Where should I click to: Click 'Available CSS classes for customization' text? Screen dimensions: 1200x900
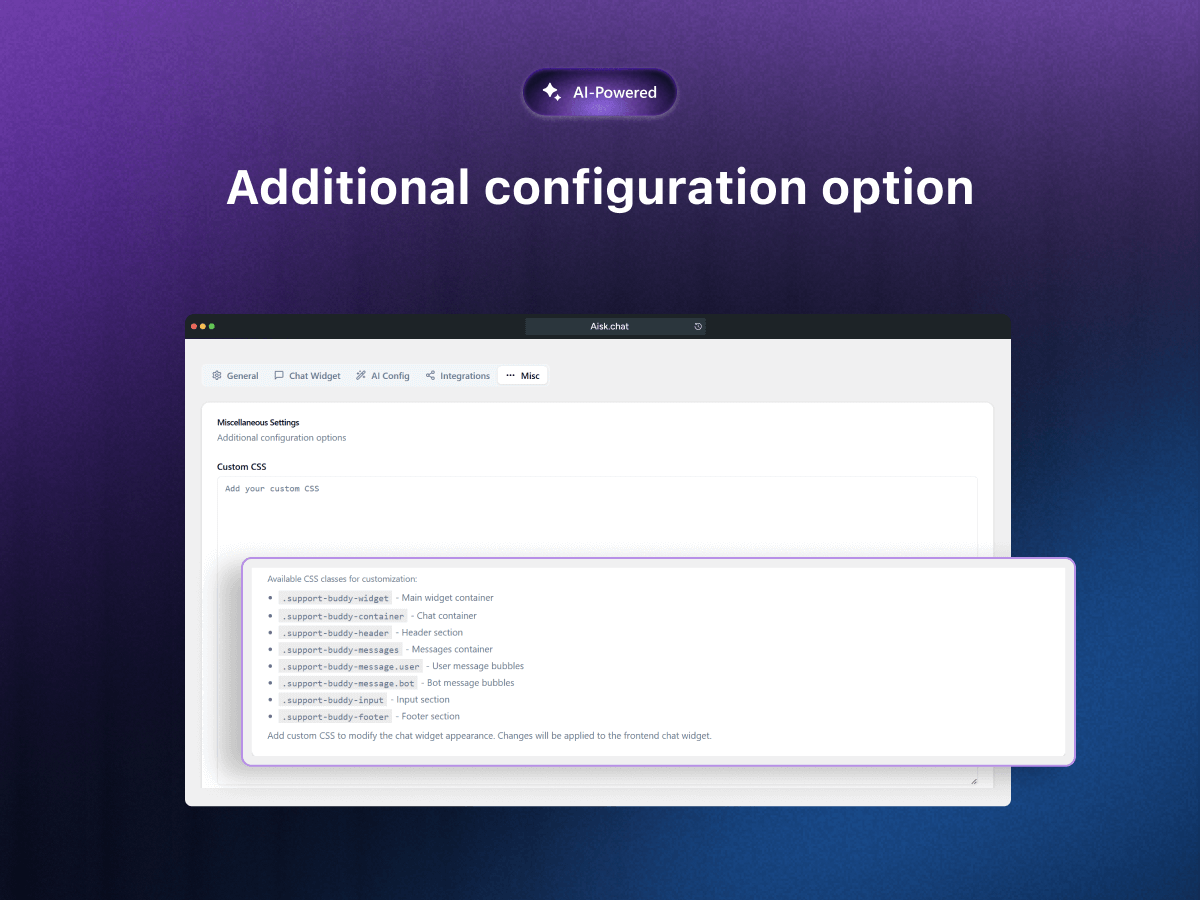342,579
